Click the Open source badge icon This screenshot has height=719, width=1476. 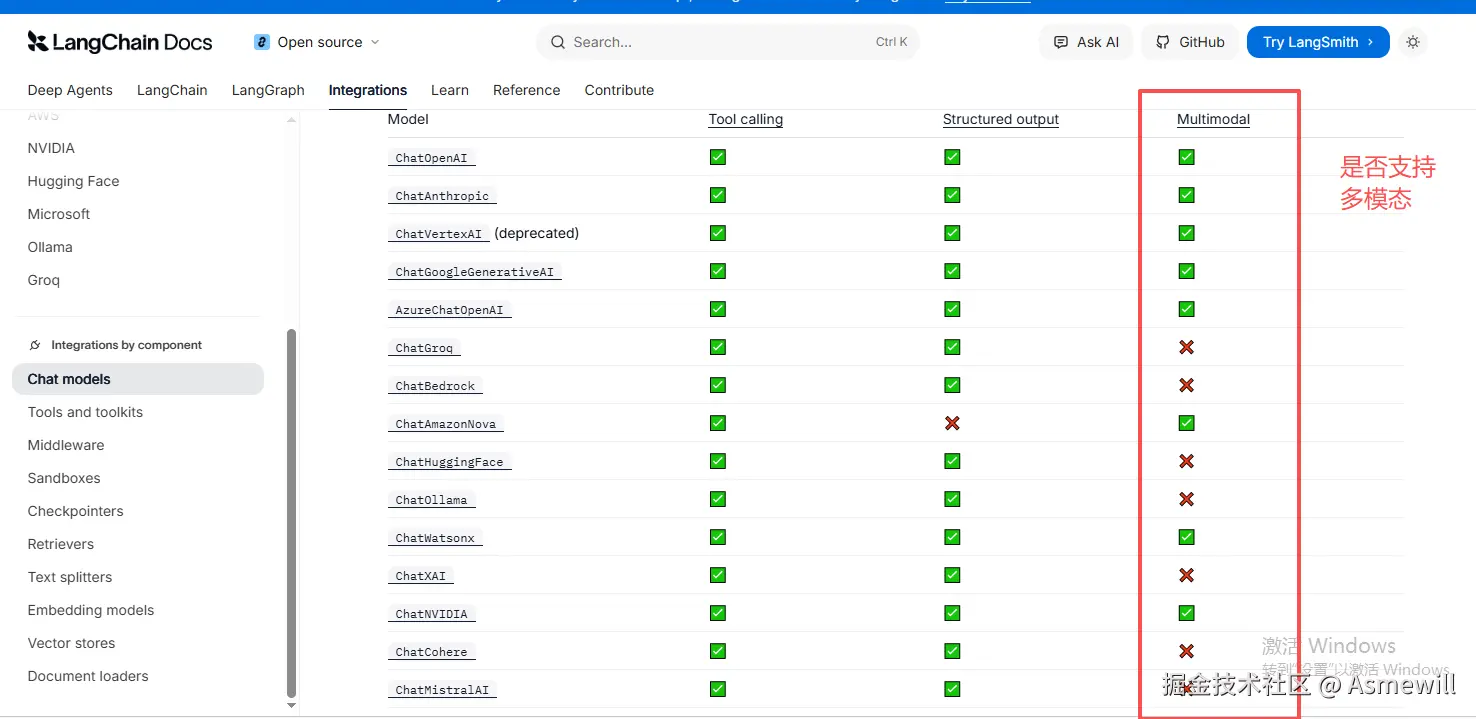262,42
